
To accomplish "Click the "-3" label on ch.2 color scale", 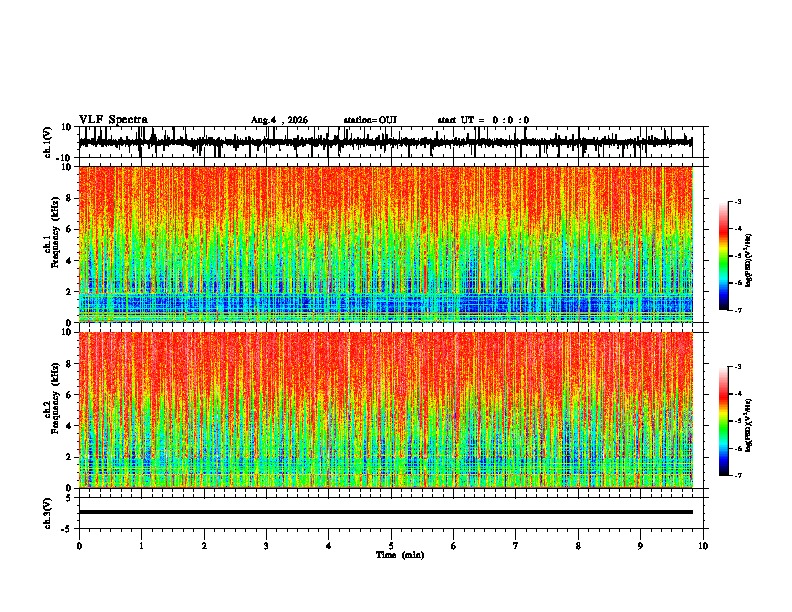I will 738,367.
